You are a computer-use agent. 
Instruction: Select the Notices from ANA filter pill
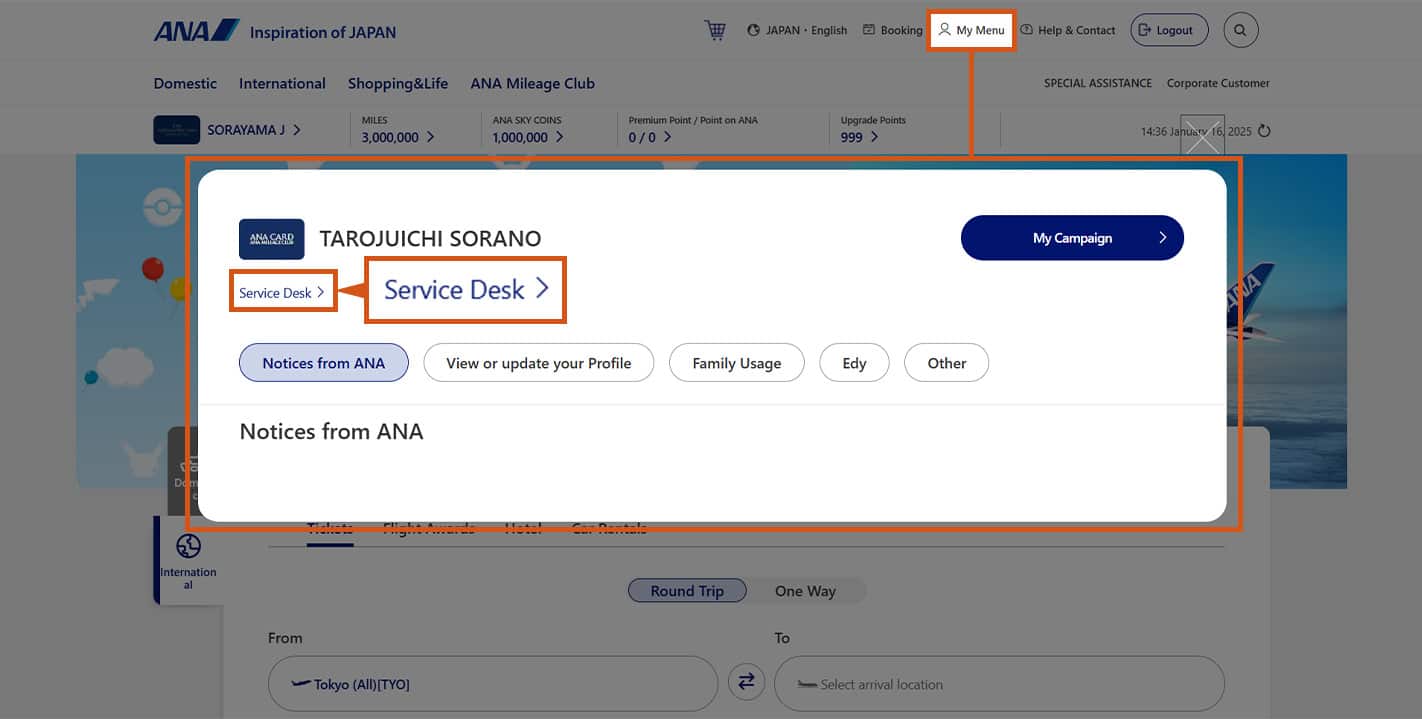(323, 363)
